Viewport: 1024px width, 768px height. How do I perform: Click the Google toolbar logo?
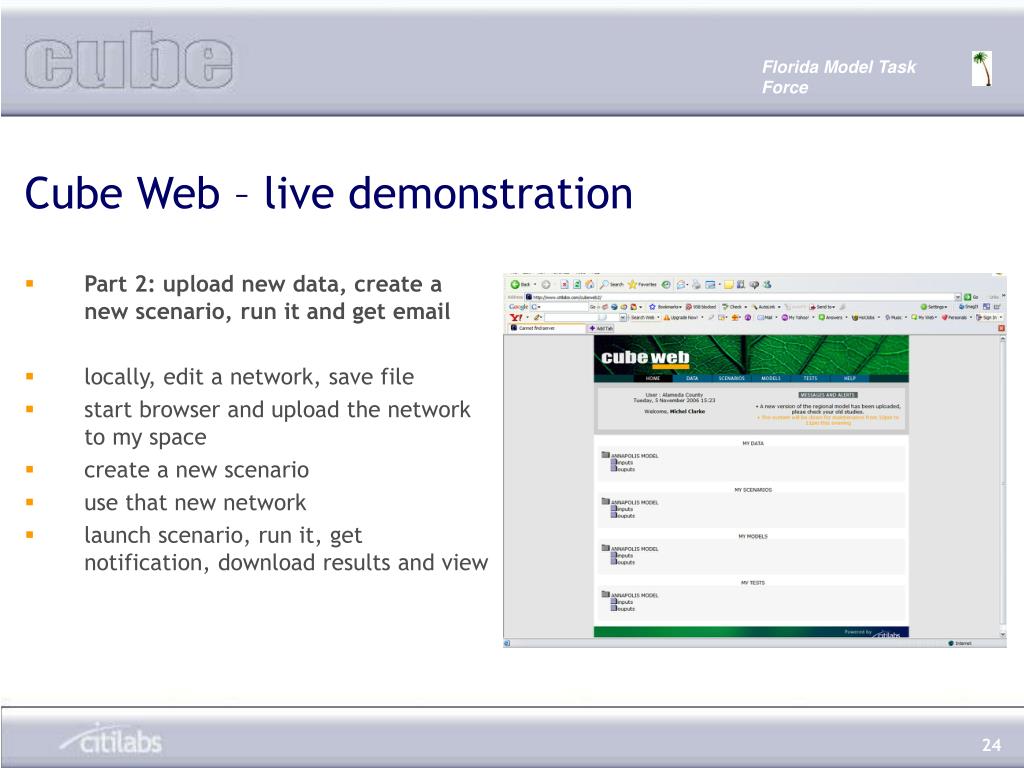point(519,307)
